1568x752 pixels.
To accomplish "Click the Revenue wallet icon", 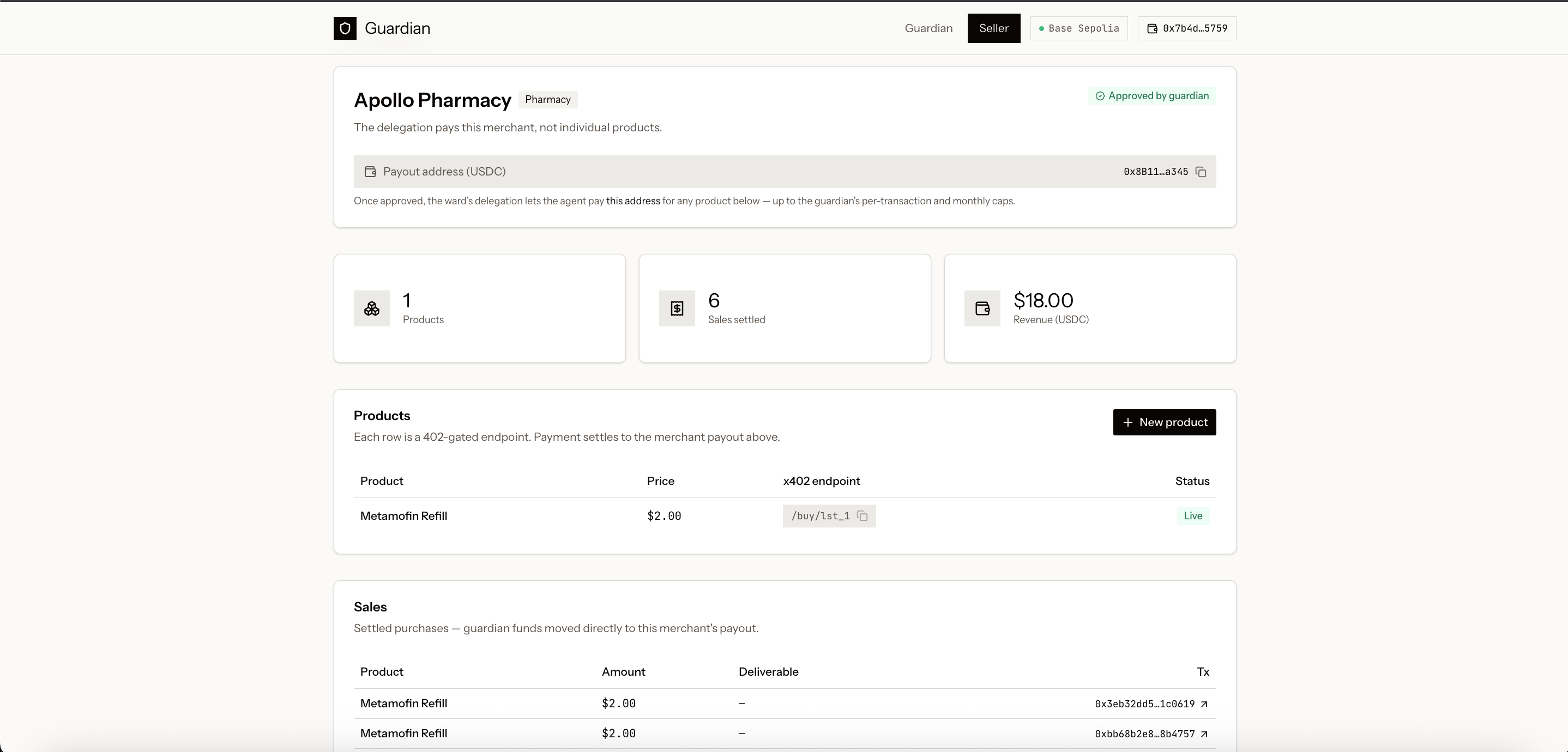I will pos(982,308).
